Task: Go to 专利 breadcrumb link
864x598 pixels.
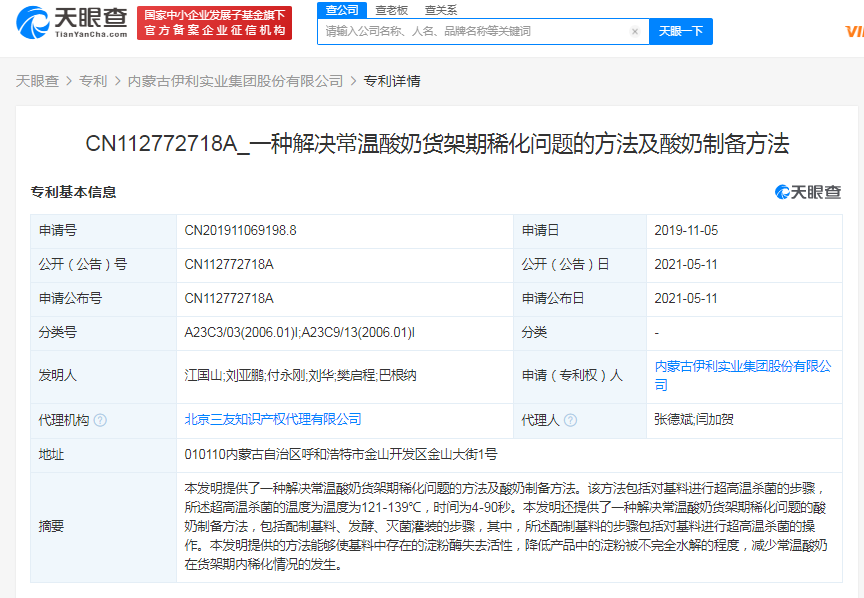Action: (x=93, y=81)
